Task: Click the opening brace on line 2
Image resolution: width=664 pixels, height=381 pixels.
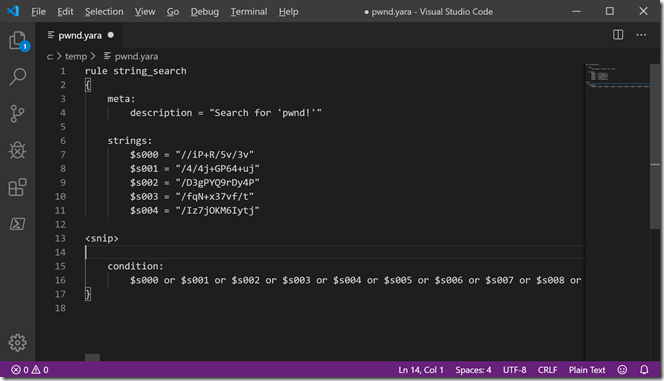Action: 88,85
